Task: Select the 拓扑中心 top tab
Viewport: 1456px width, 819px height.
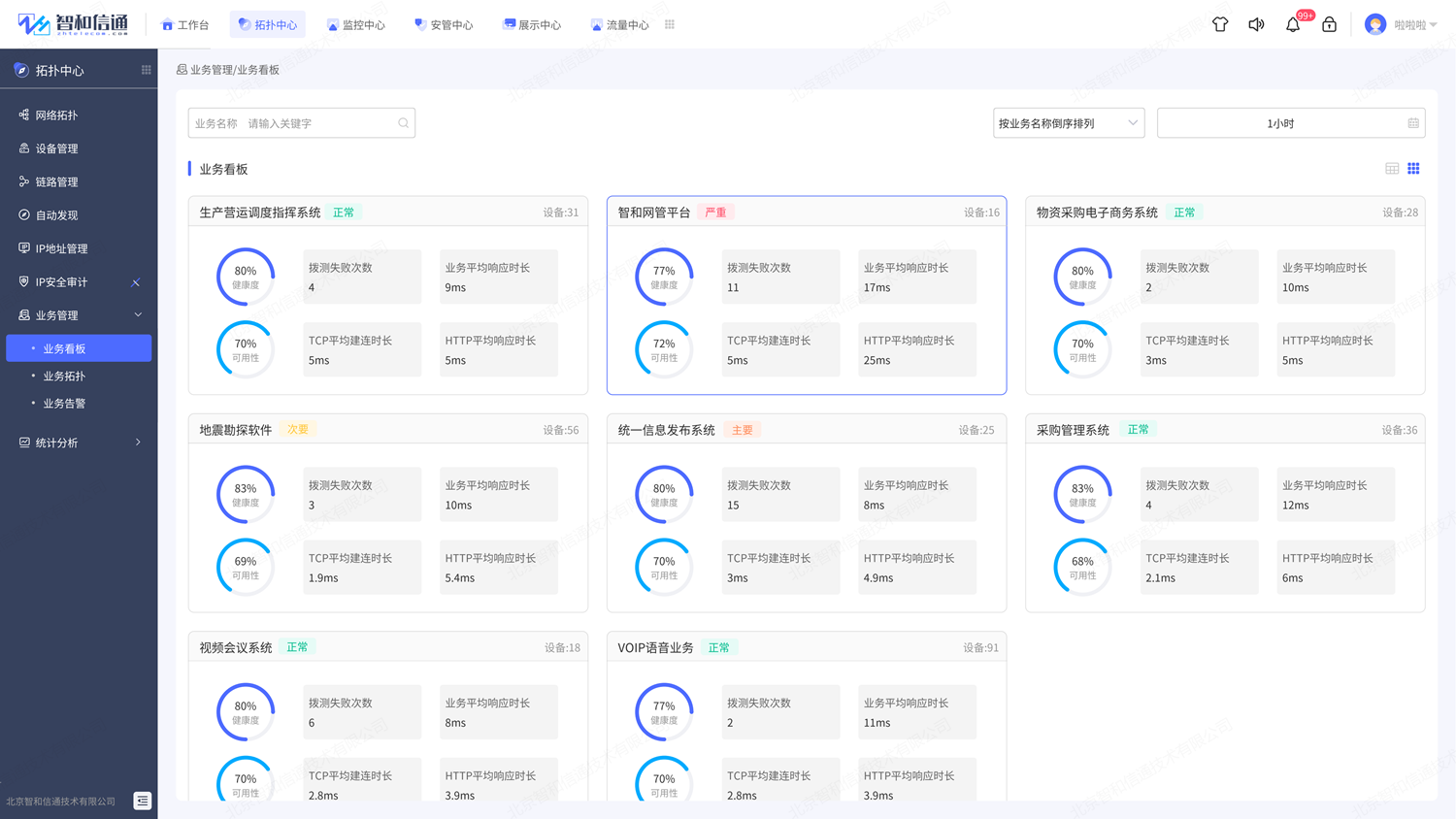Action: point(268,24)
